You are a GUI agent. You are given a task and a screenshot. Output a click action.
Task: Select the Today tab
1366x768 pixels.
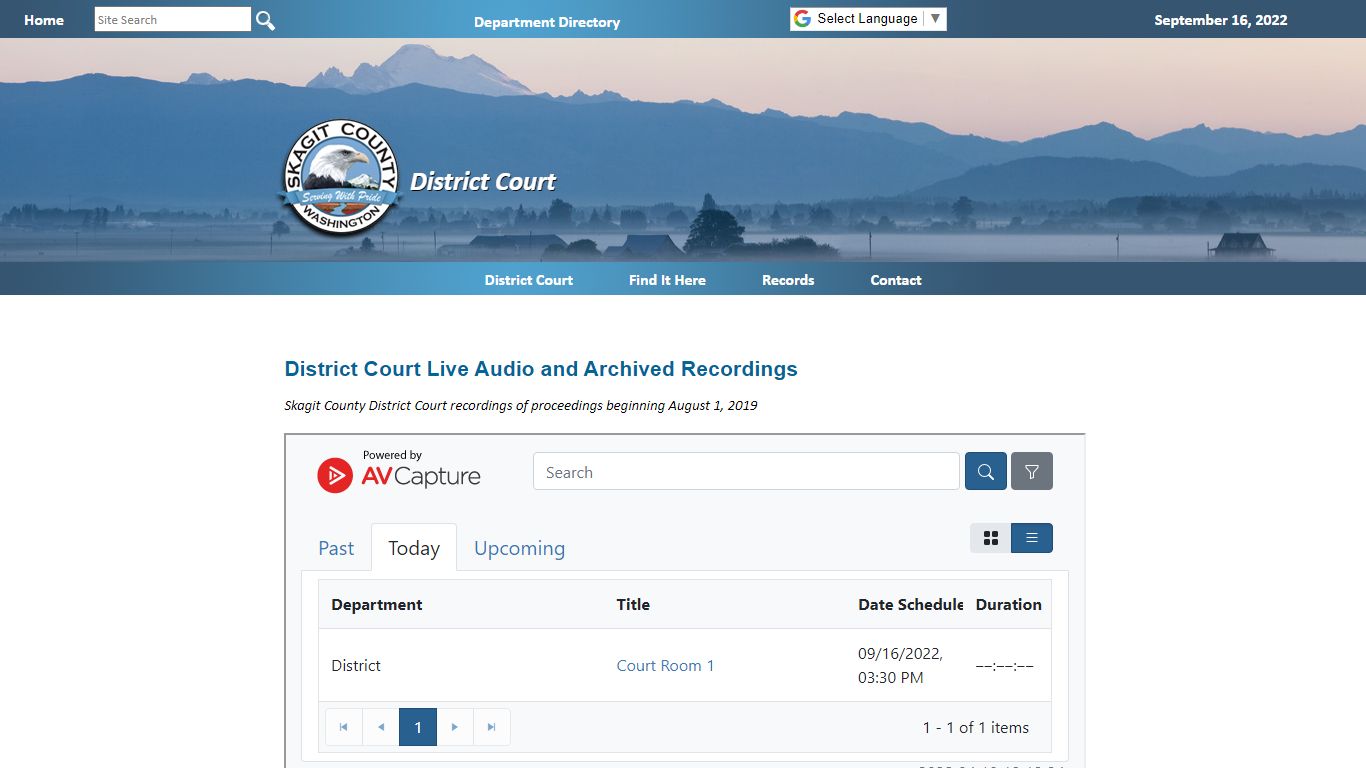414,548
